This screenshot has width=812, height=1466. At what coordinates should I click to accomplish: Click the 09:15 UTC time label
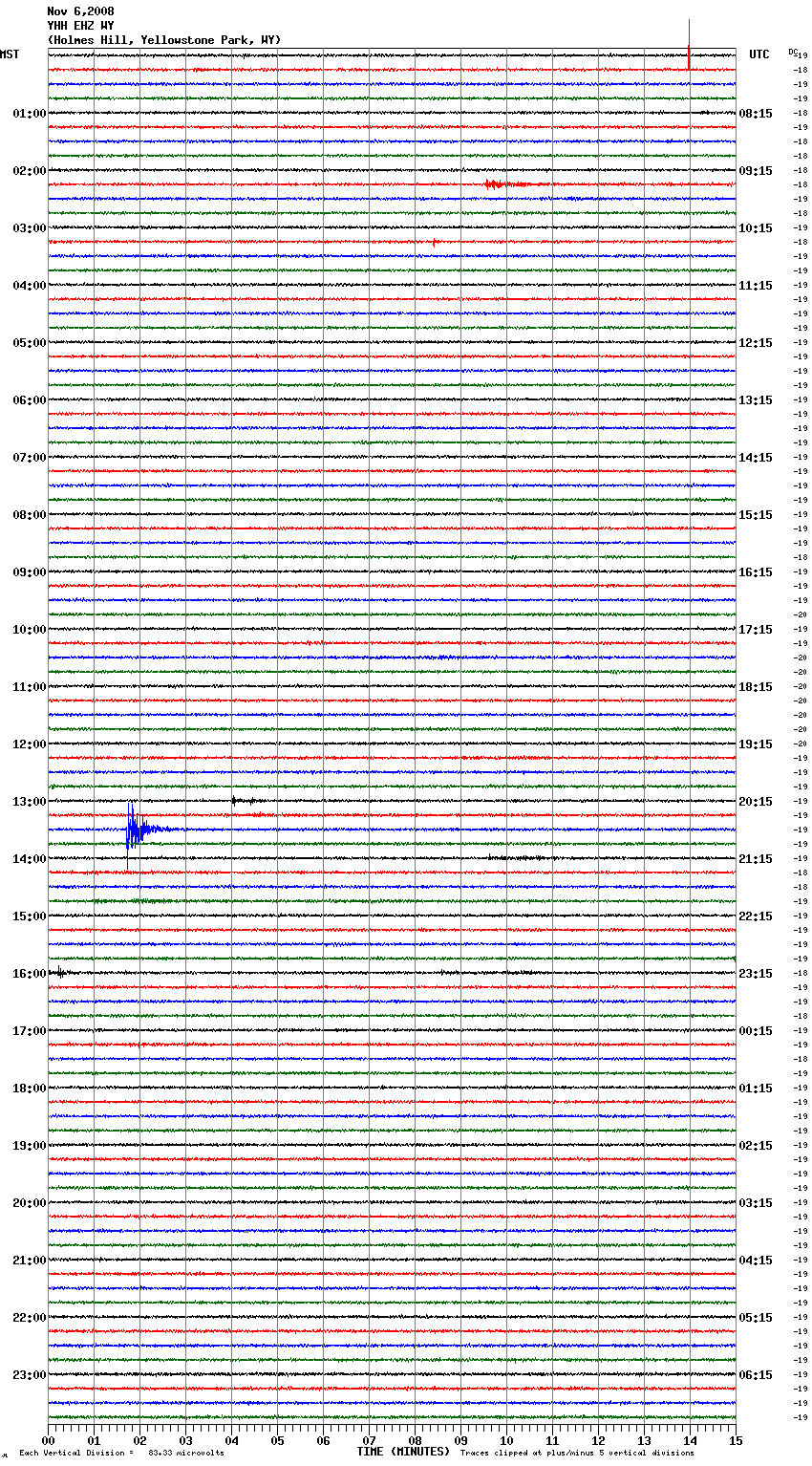[x=756, y=171]
